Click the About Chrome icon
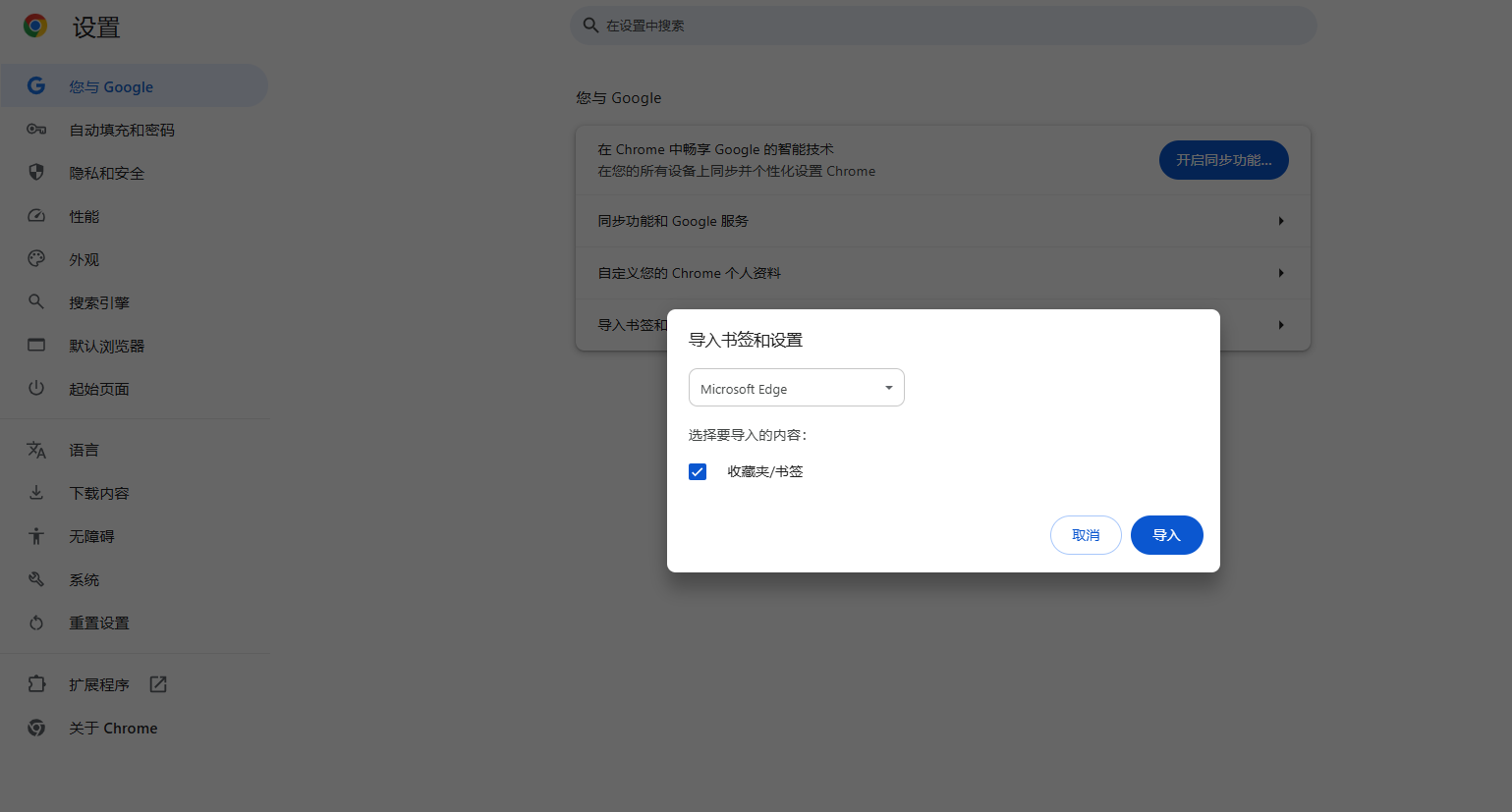This screenshot has width=1512, height=812. pyautogui.click(x=36, y=728)
